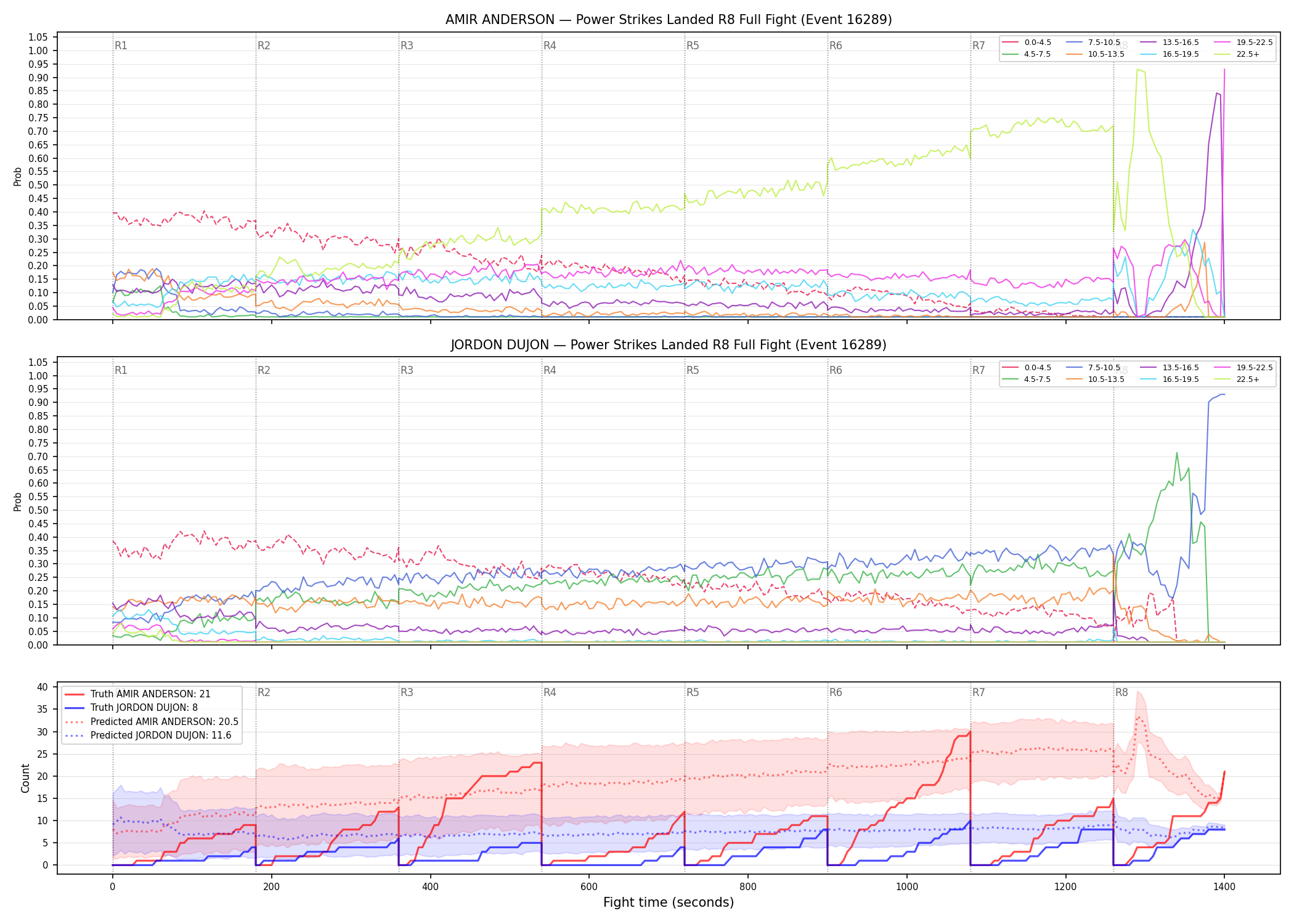Click the R1 round marker in the Jordon Dujon chart

tap(121, 370)
